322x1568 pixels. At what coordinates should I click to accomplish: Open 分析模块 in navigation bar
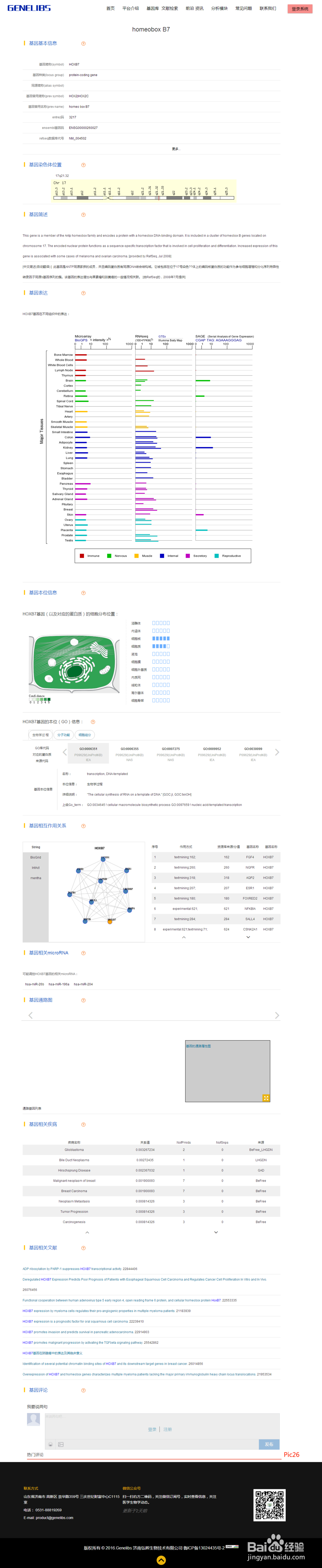219,8
